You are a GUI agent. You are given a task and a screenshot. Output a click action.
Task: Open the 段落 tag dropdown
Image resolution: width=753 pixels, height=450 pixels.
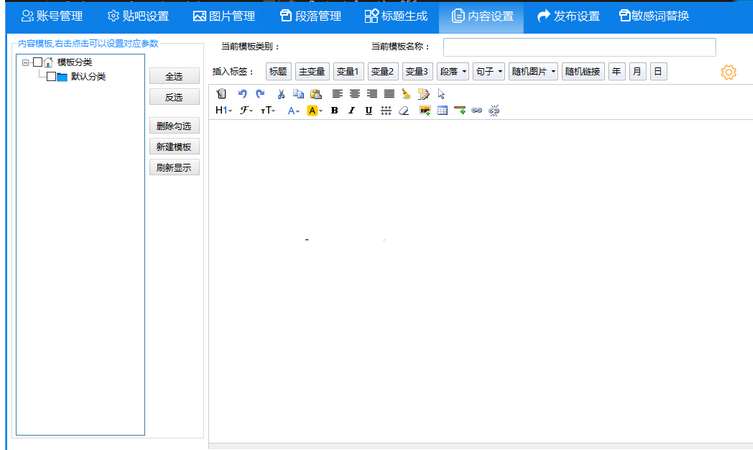[x=453, y=72]
